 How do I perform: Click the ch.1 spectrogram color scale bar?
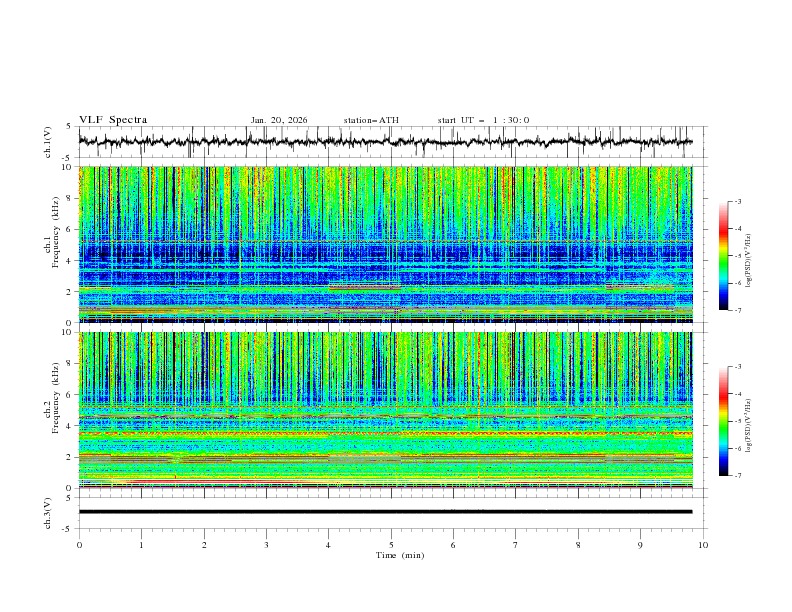point(723,256)
